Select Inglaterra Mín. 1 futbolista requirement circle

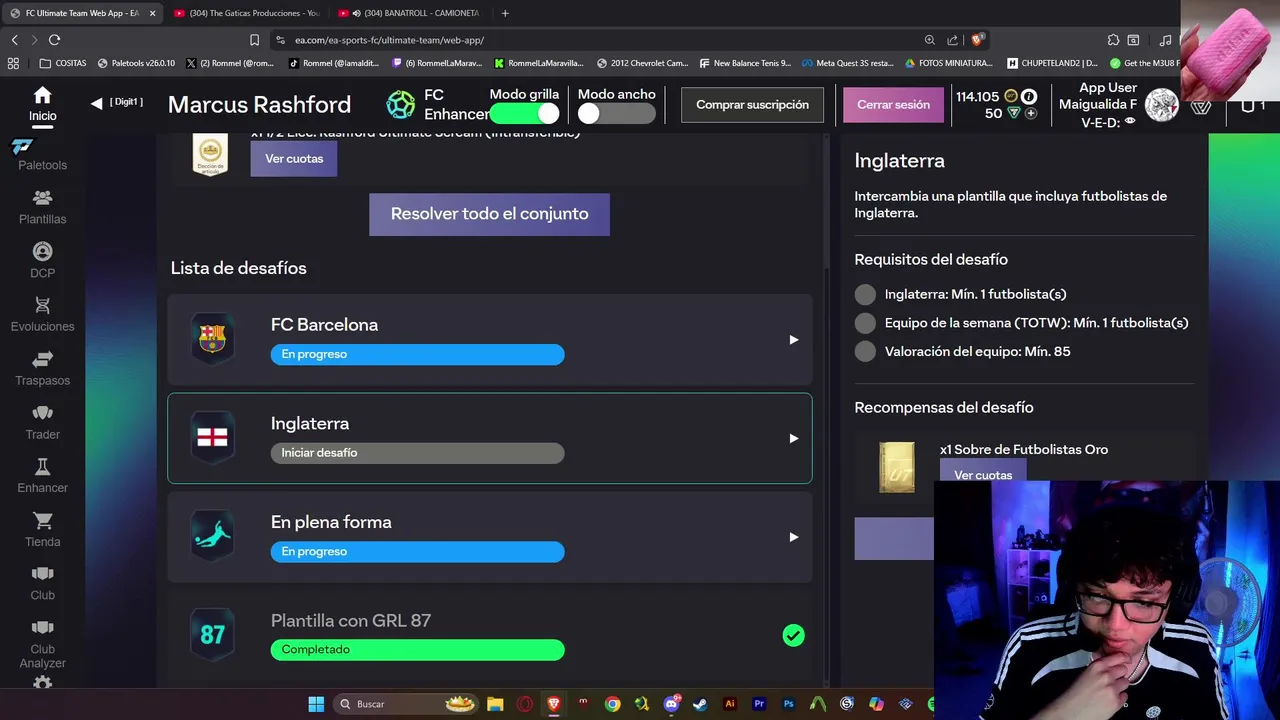click(x=865, y=294)
